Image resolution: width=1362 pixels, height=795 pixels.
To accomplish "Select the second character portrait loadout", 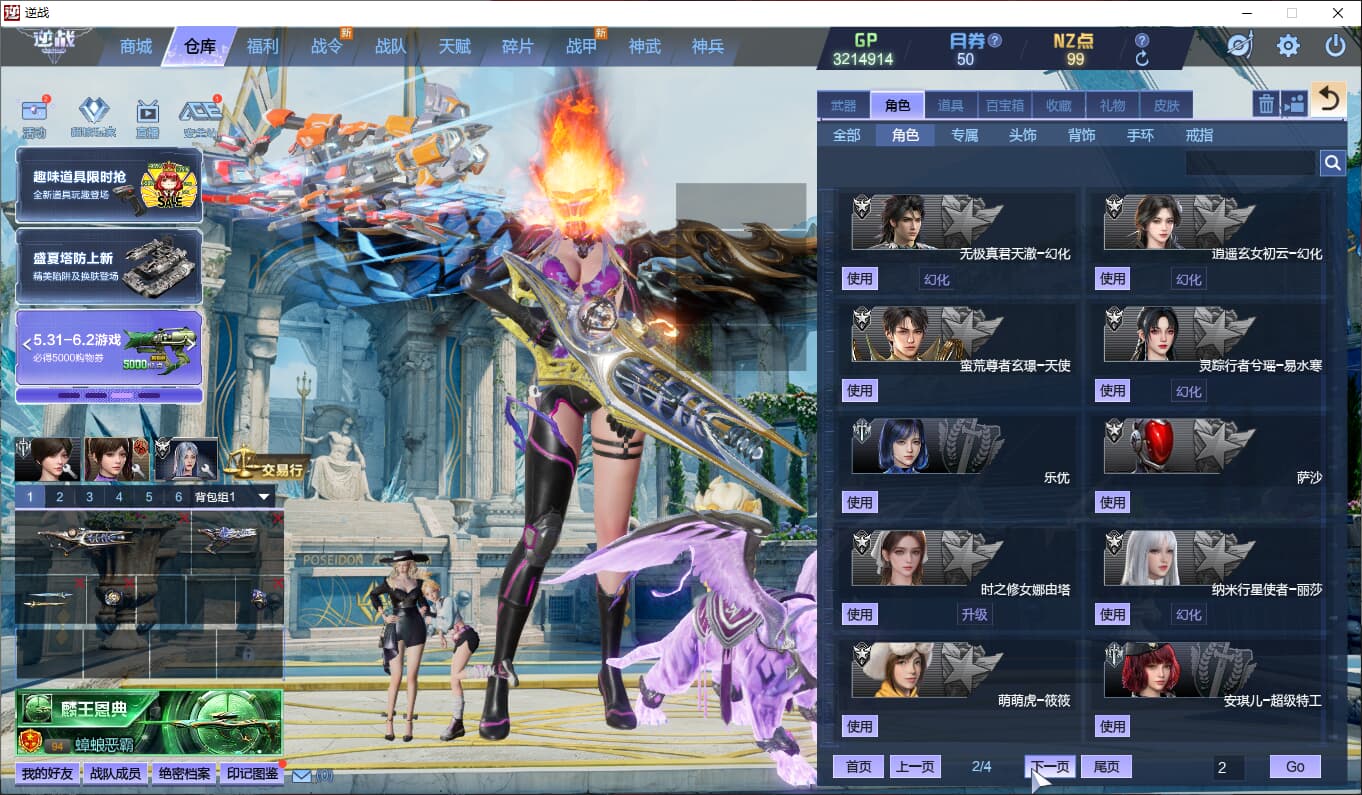I will coord(116,459).
